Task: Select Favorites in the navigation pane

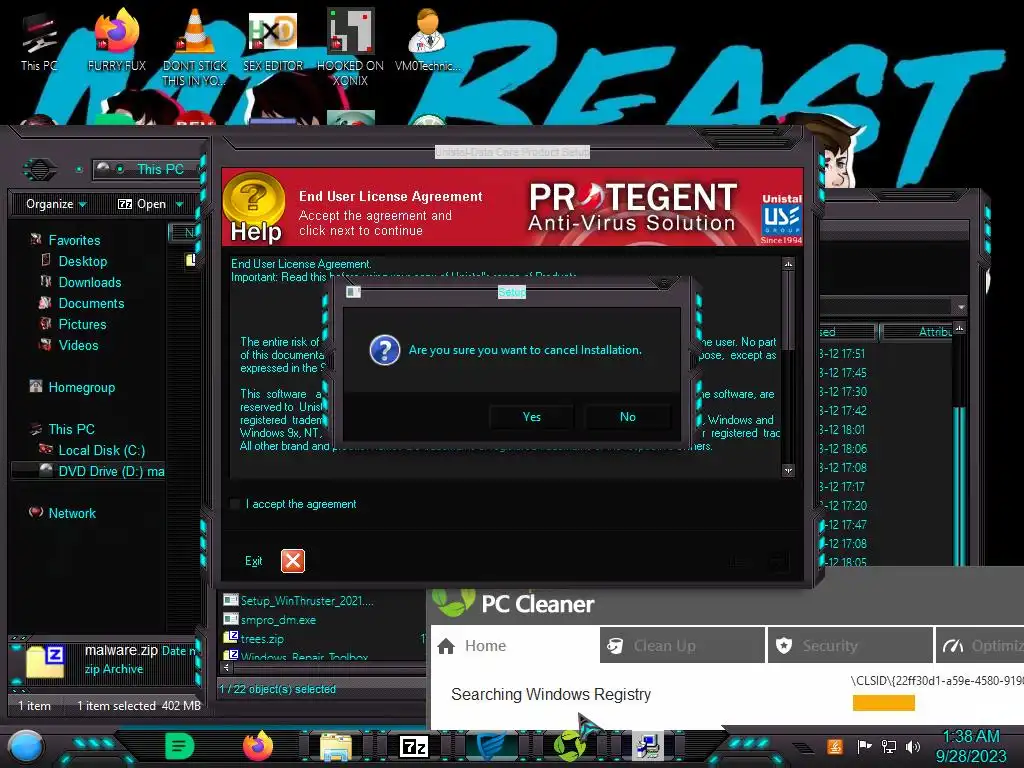Action: coord(74,240)
